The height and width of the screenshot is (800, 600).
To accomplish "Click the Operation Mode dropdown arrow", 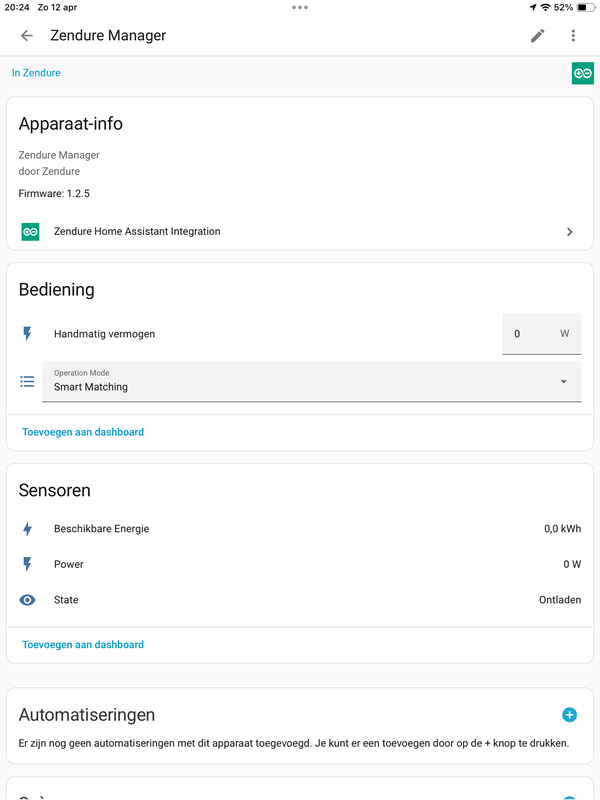I will tap(563, 382).
